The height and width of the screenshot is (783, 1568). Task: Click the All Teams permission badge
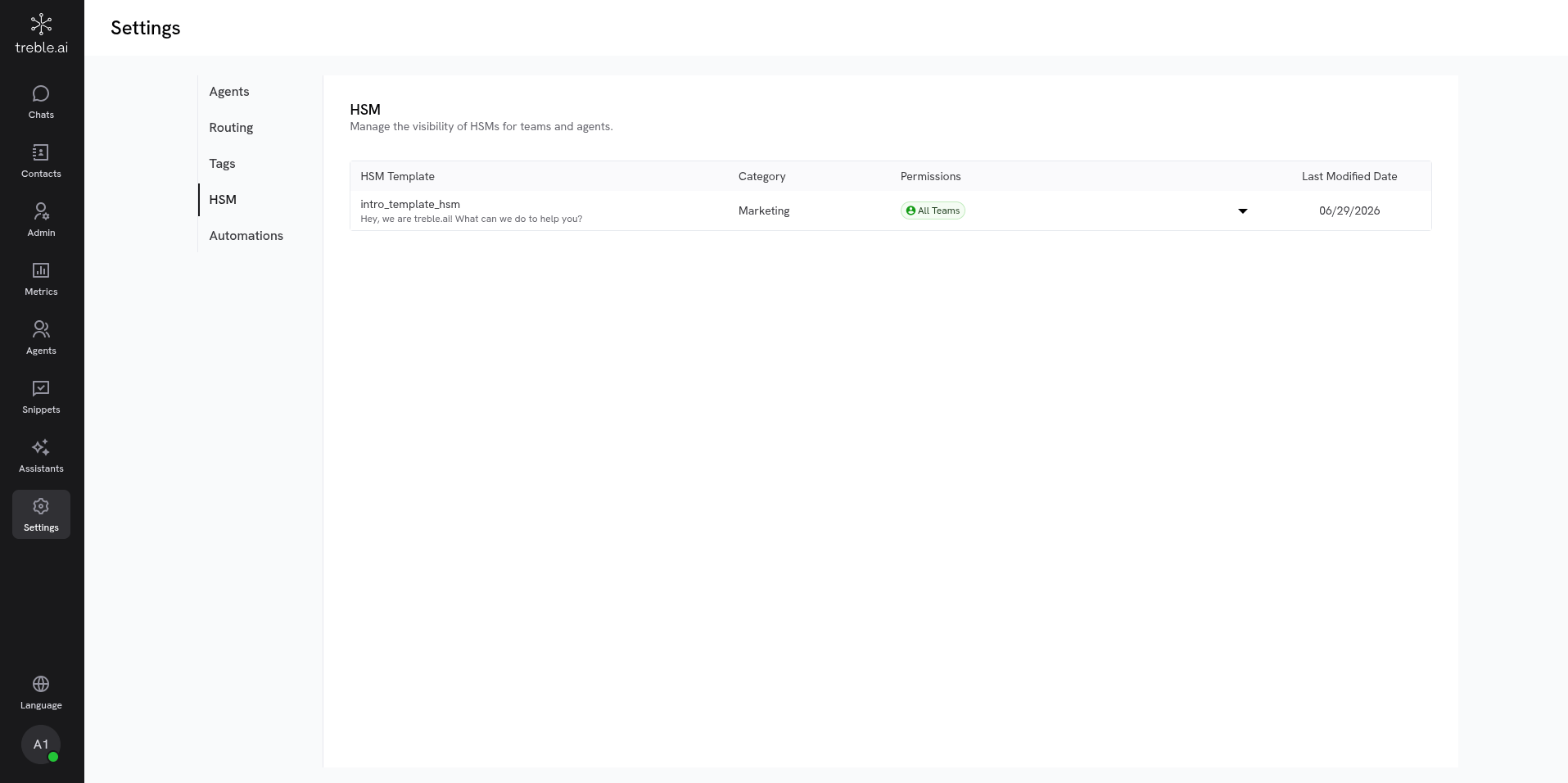pyautogui.click(x=933, y=210)
